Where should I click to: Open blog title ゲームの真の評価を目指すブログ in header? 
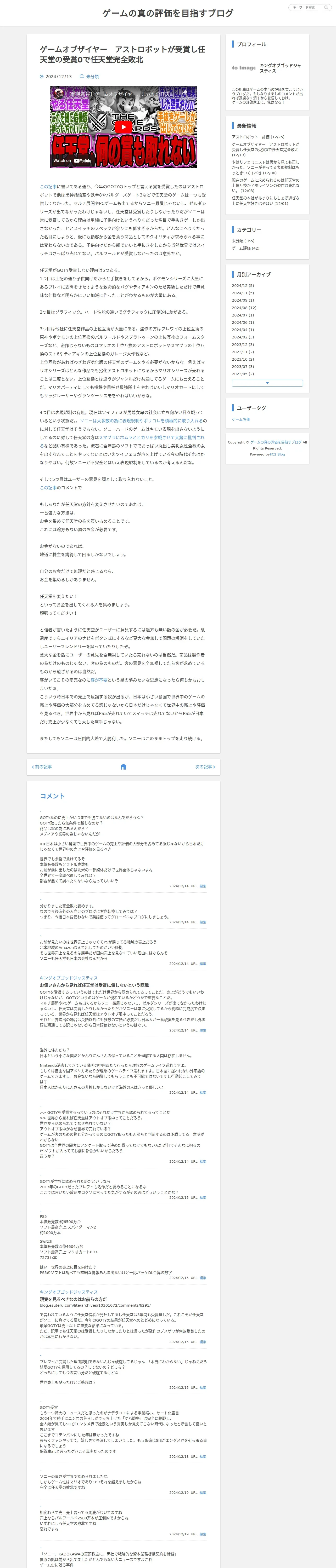(x=168, y=13)
